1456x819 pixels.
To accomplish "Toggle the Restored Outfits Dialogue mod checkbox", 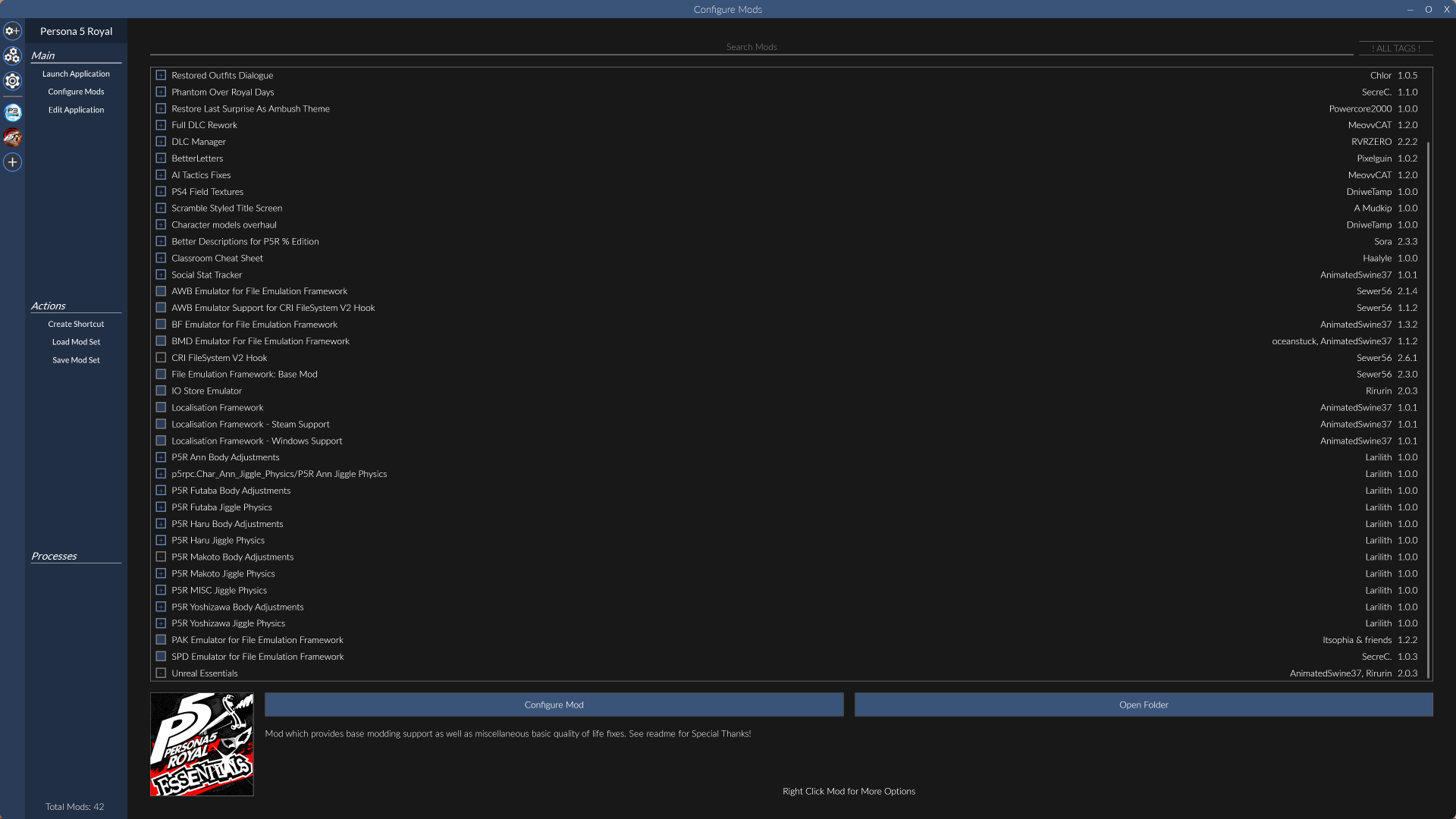I will (x=161, y=75).
